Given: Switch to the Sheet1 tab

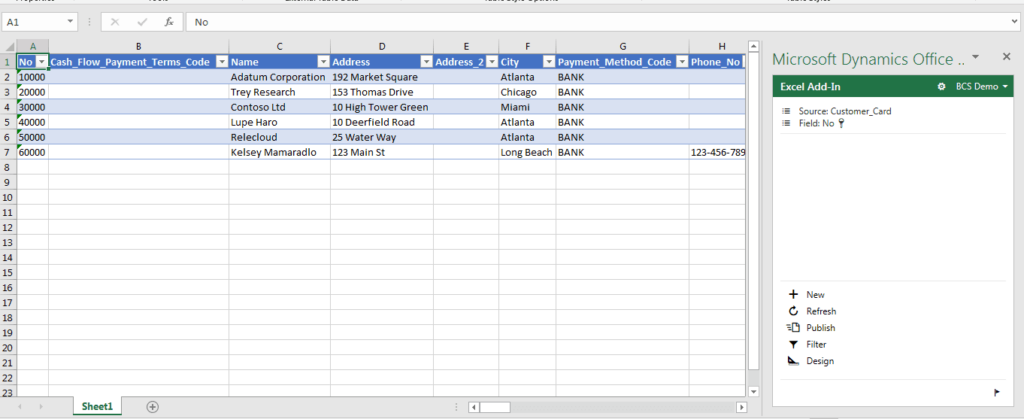Looking at the screenshot, I should 96,406.
